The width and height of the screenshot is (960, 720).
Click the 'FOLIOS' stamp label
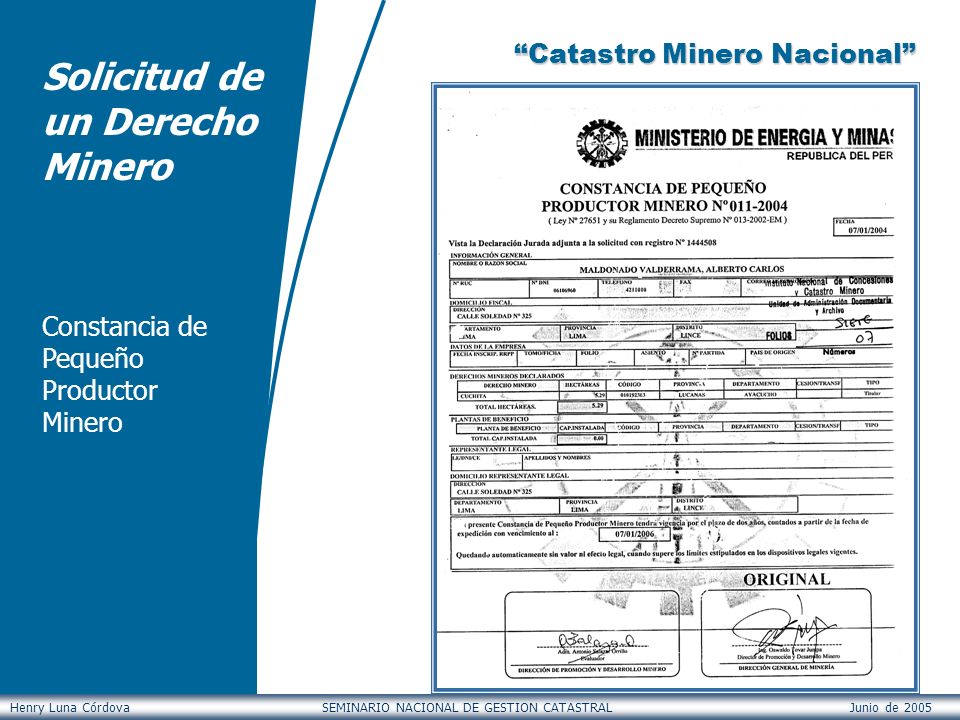pos(778,336)
